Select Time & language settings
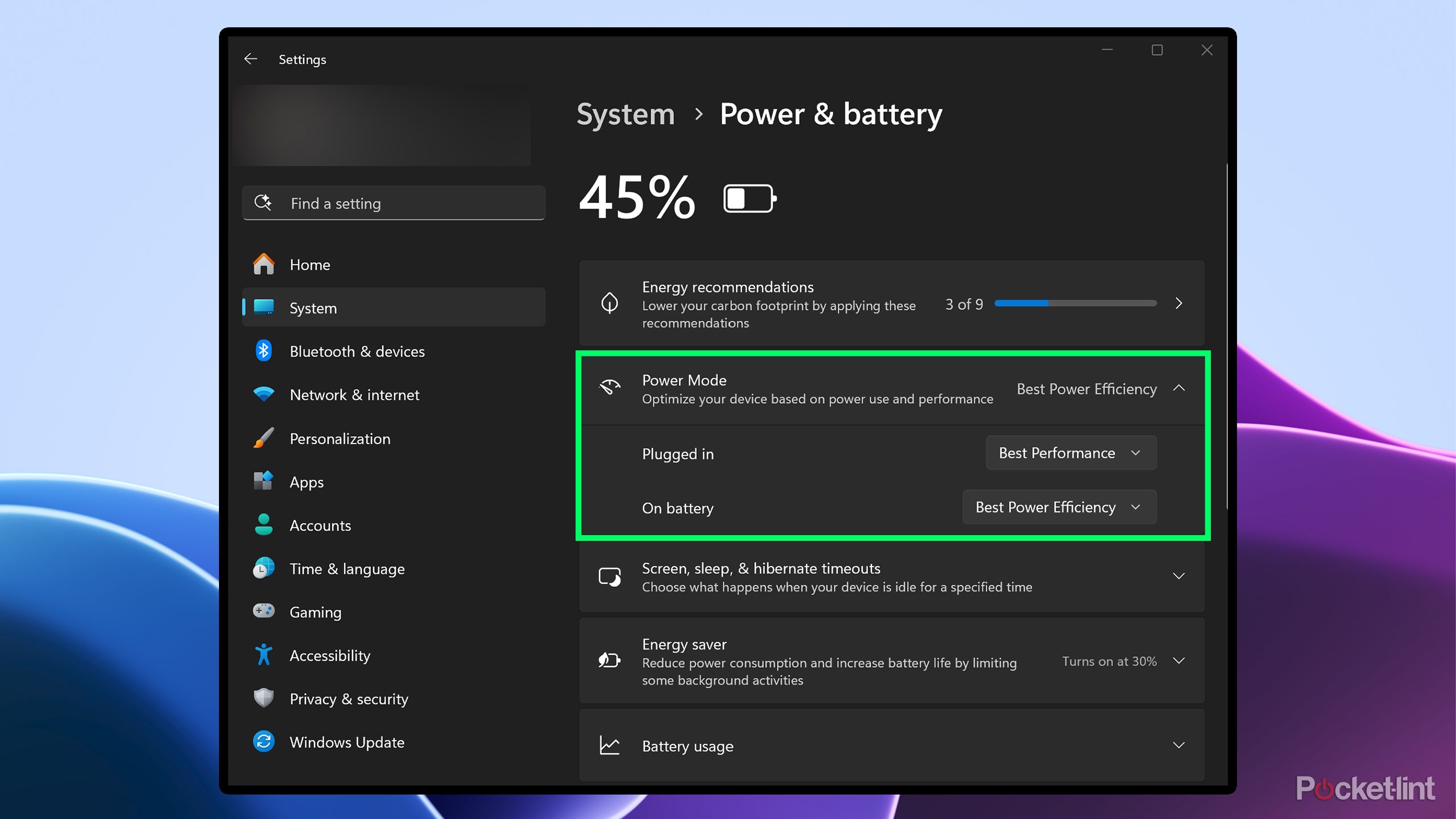This screenshot has width=1456, height=819. point(347,568)
